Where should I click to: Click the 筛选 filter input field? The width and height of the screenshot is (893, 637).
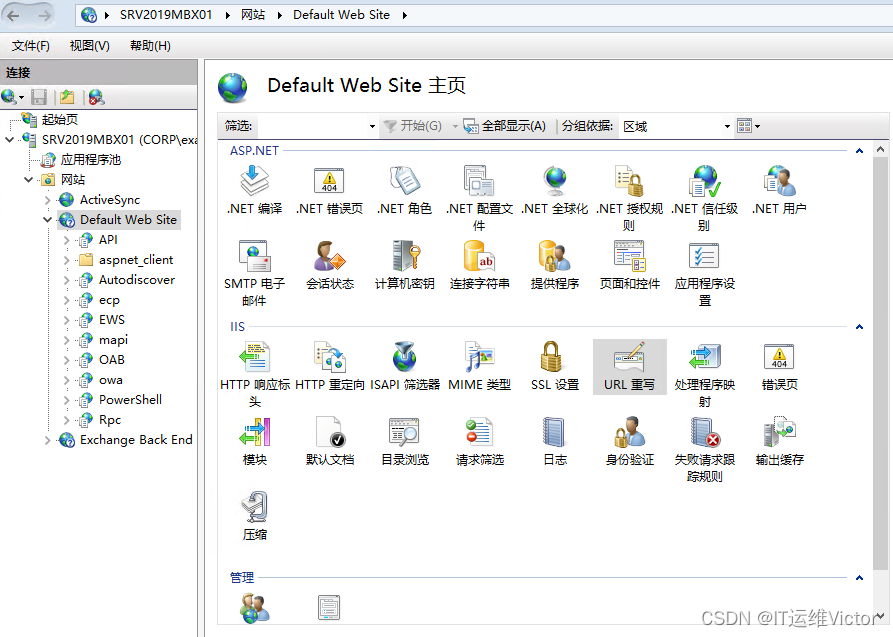[312, 126]
